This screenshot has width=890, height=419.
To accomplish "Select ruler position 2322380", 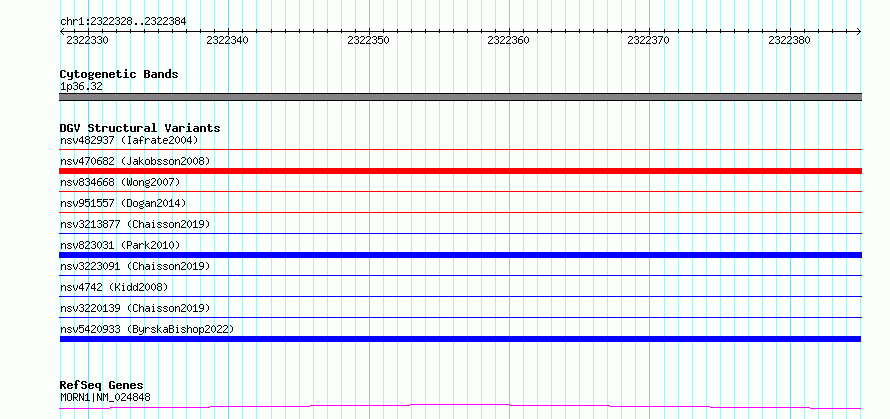I will point(790,40).
